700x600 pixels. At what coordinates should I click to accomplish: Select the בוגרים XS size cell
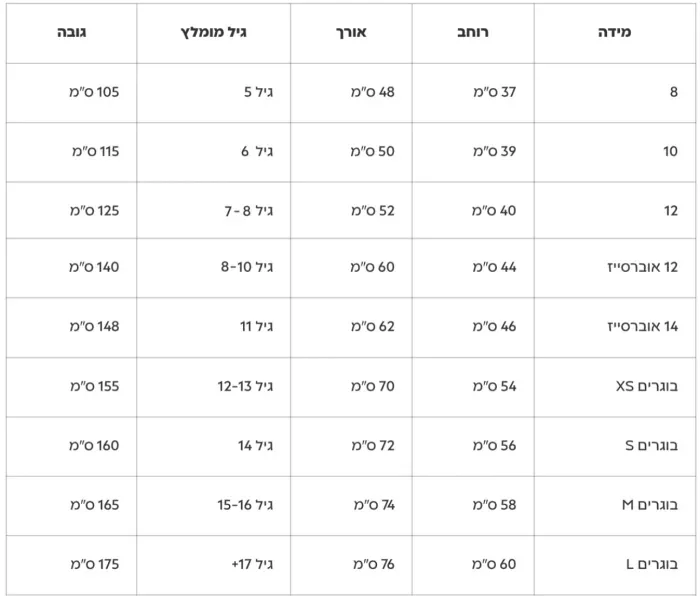614,387
